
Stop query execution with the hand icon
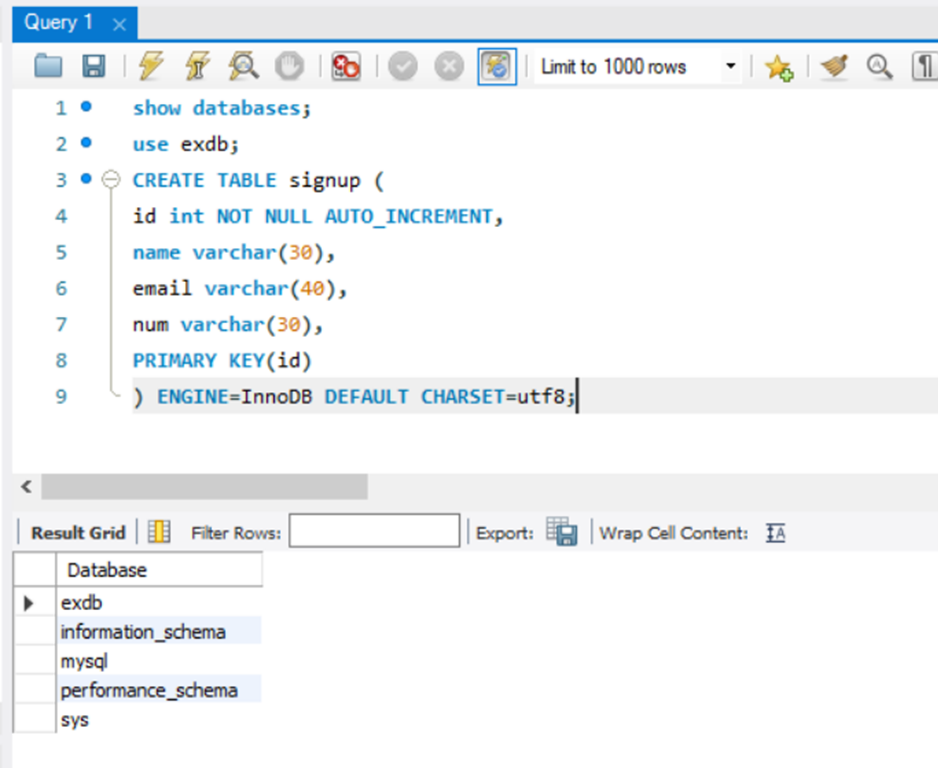pos(290,66)
